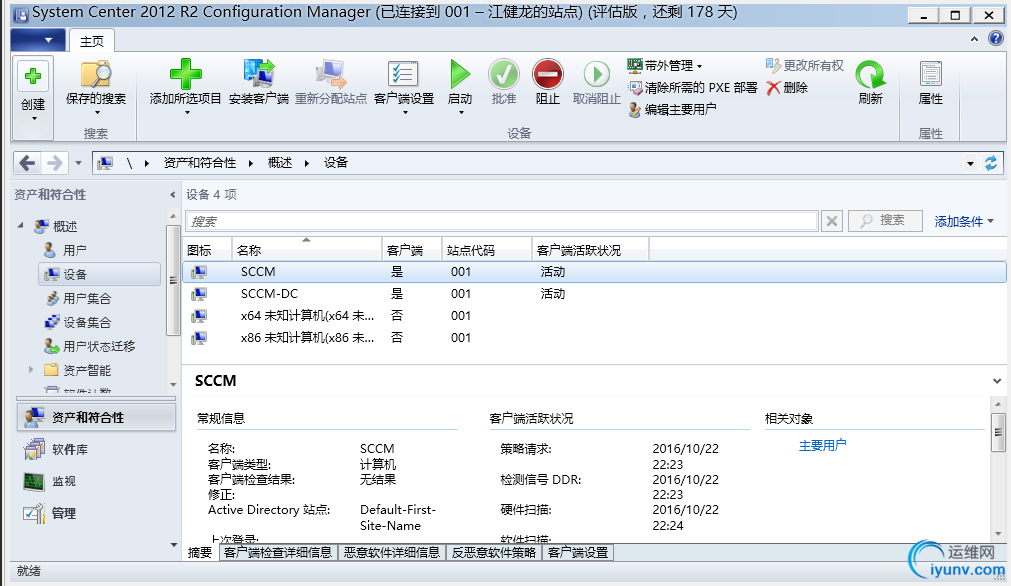Select 用户 in the tree

(74, 250)
